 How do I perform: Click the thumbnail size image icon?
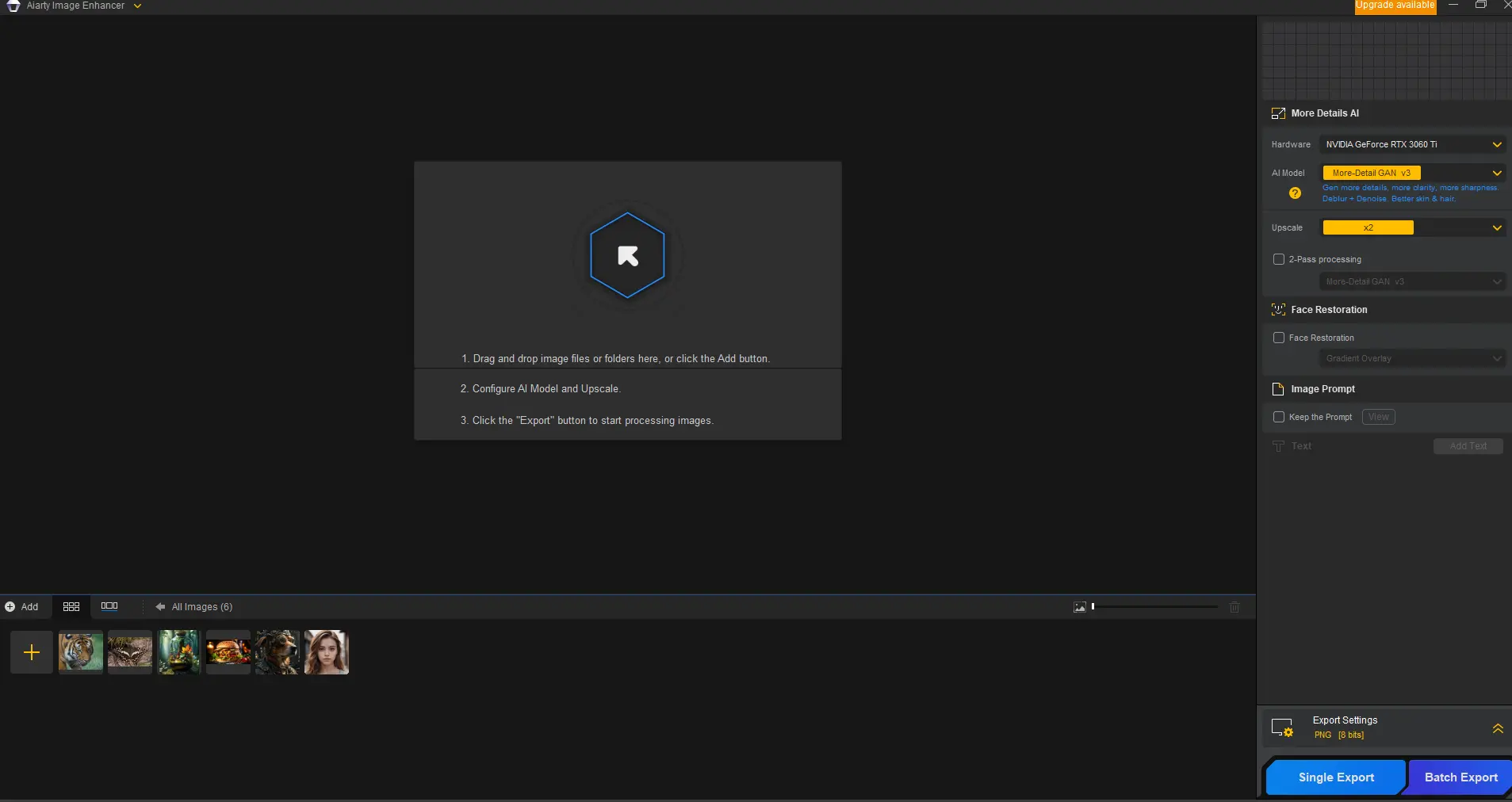tap(1080, 607)
